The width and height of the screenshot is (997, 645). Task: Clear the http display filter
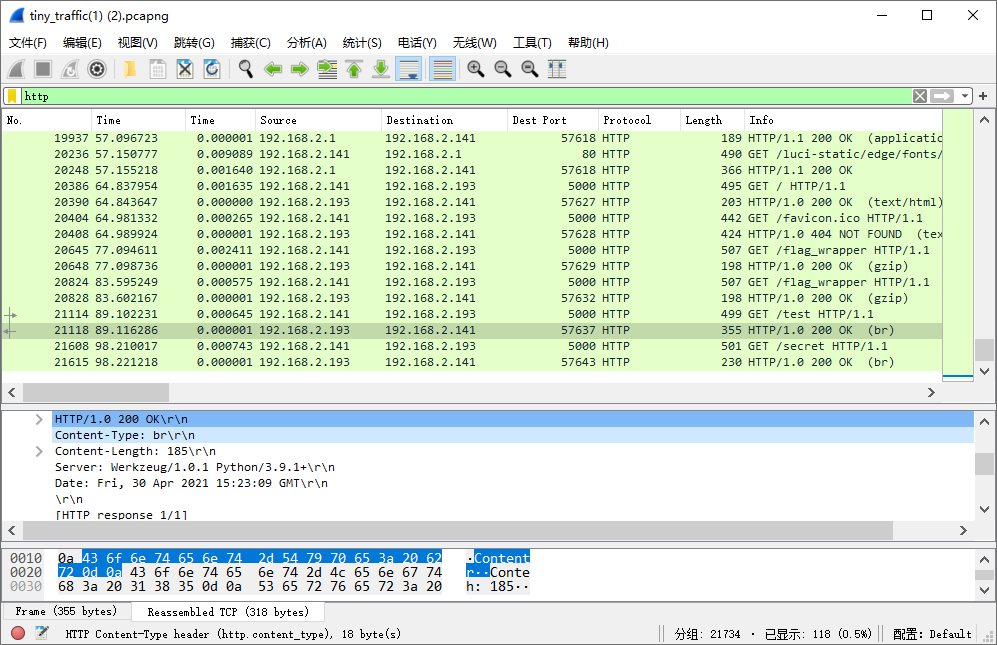919,96
